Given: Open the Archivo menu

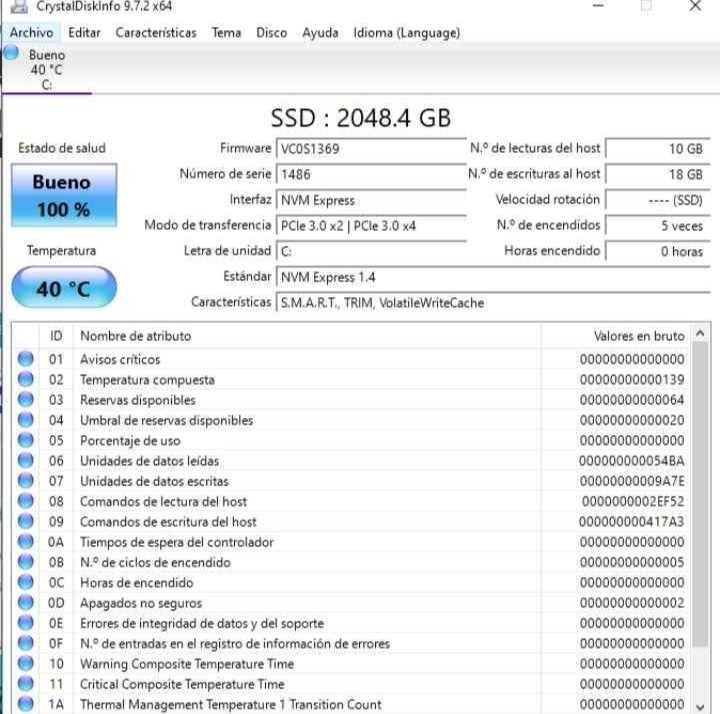Looking at the screenshot, I should point(31,32).
